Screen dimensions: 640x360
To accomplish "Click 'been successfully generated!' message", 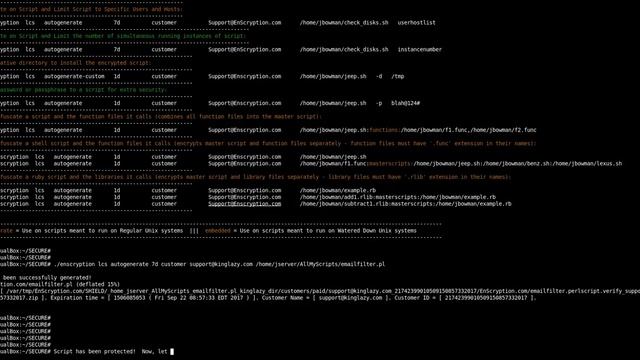I will coord(47,278).
